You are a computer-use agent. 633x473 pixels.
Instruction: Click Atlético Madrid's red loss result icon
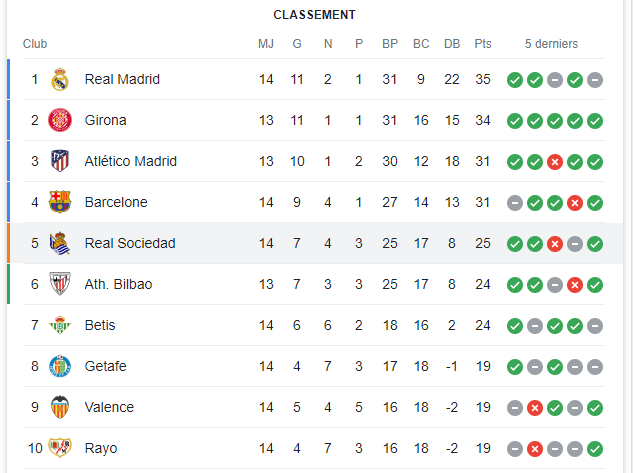[x=554, y=161]
